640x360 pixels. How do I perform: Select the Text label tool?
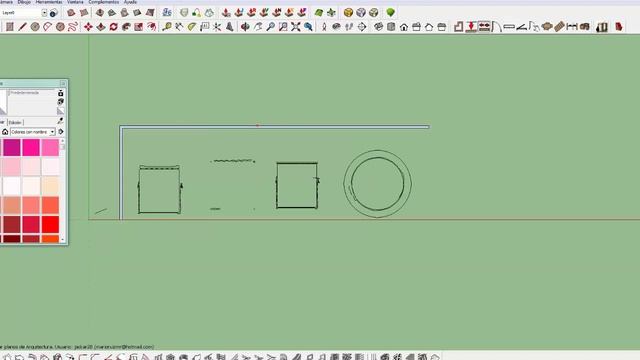pos(204,27)
